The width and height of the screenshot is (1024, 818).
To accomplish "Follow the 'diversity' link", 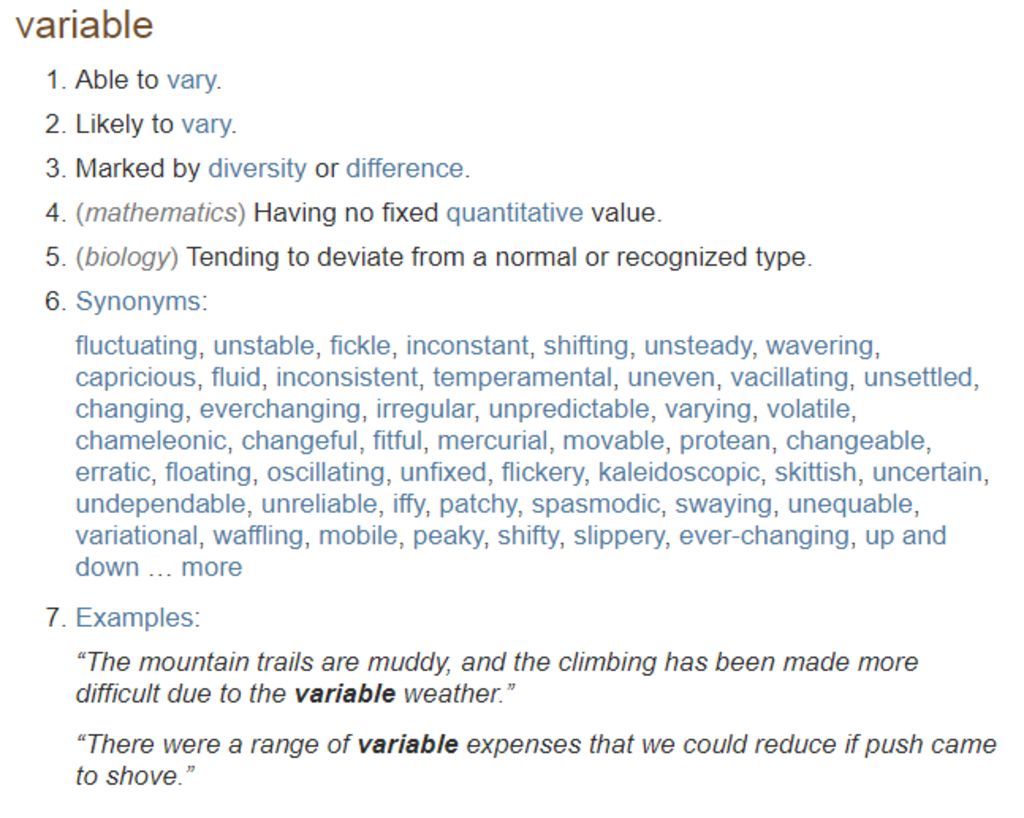I will pyautogui.click(x=257, y=169).
